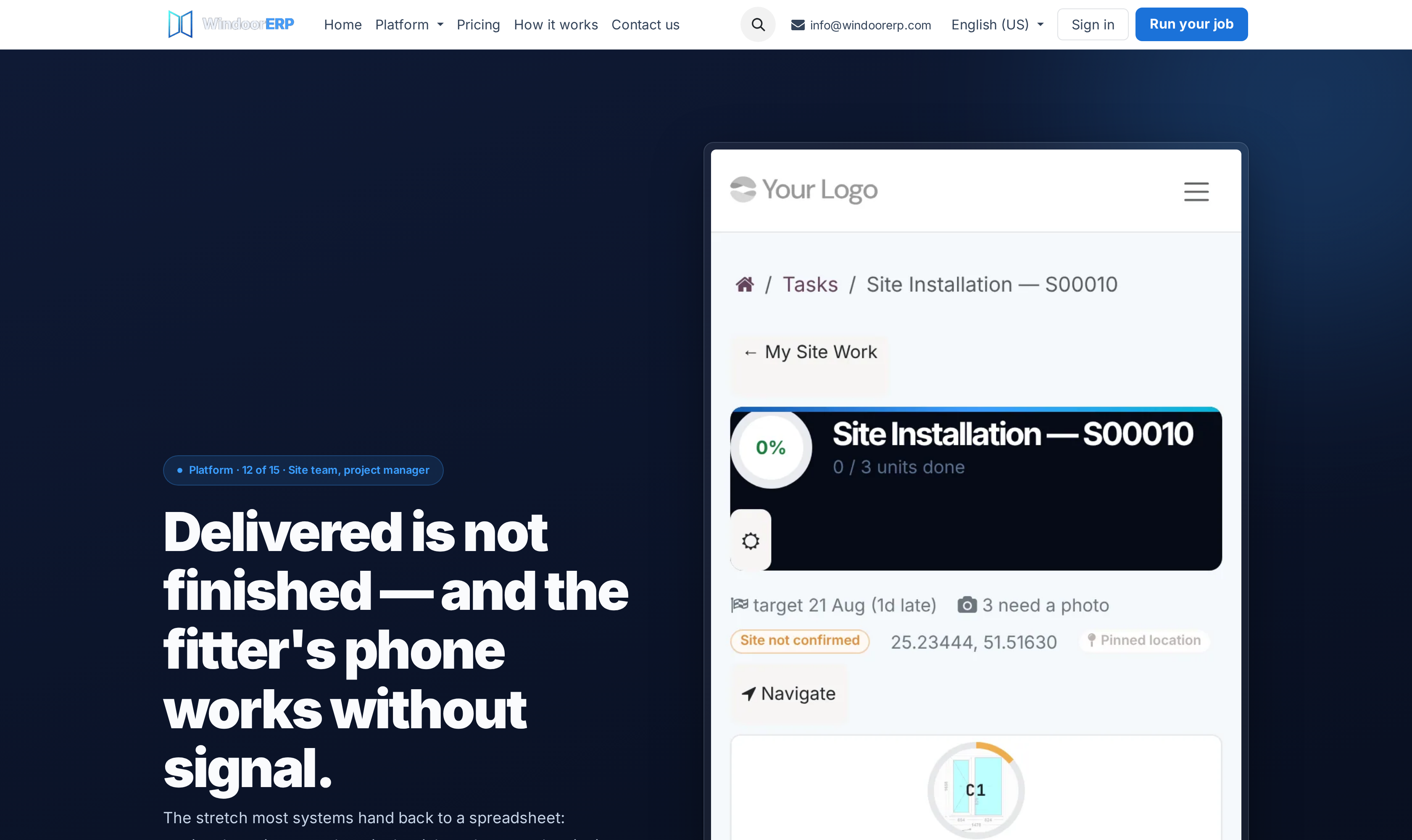Click the text '0 / 3 units done'
The height and width of the screenshot is (840, 1412).
(x=899, y=467)
